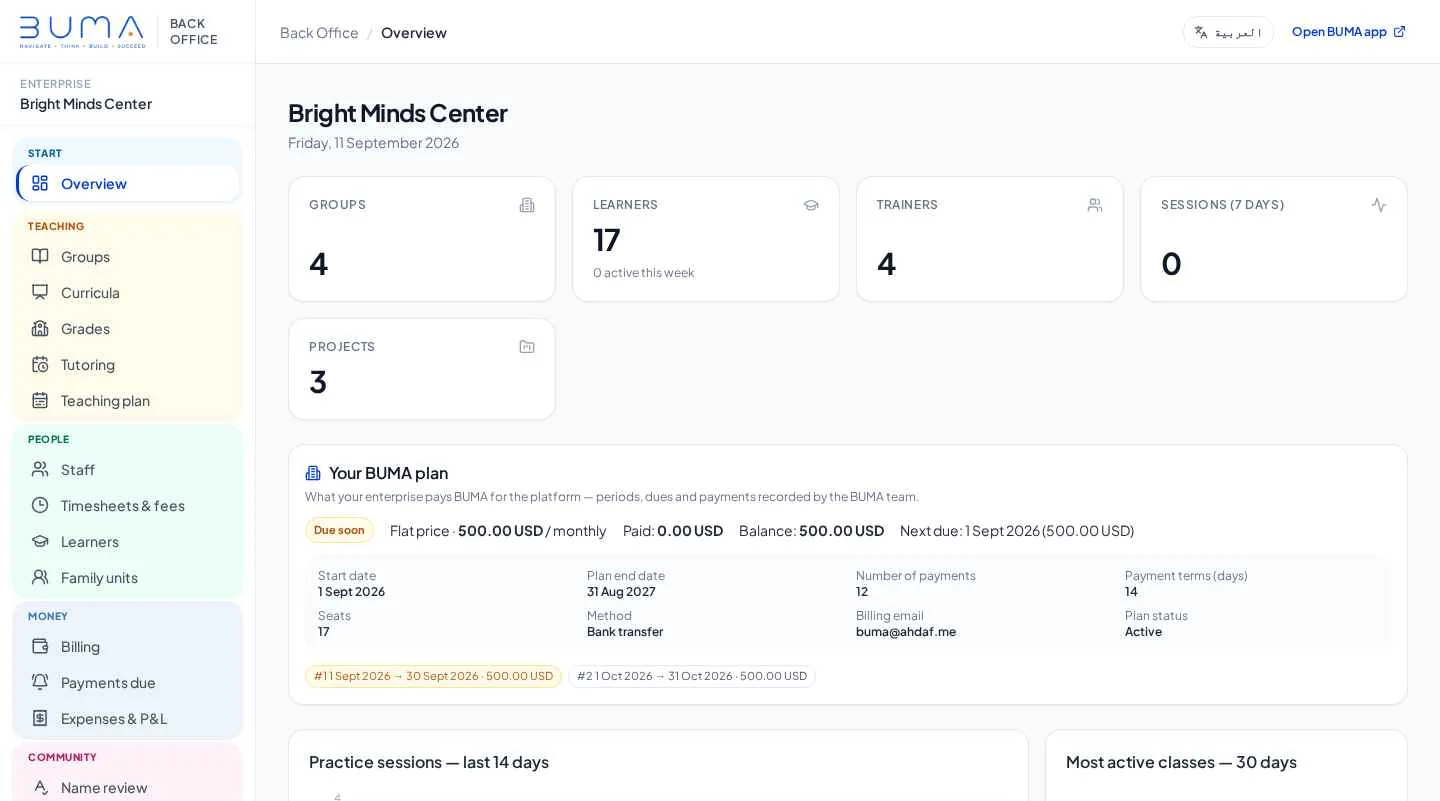Click the Tutoring calendar-clock icon
Screen dimensions: 1440x801
pos(40,364)
